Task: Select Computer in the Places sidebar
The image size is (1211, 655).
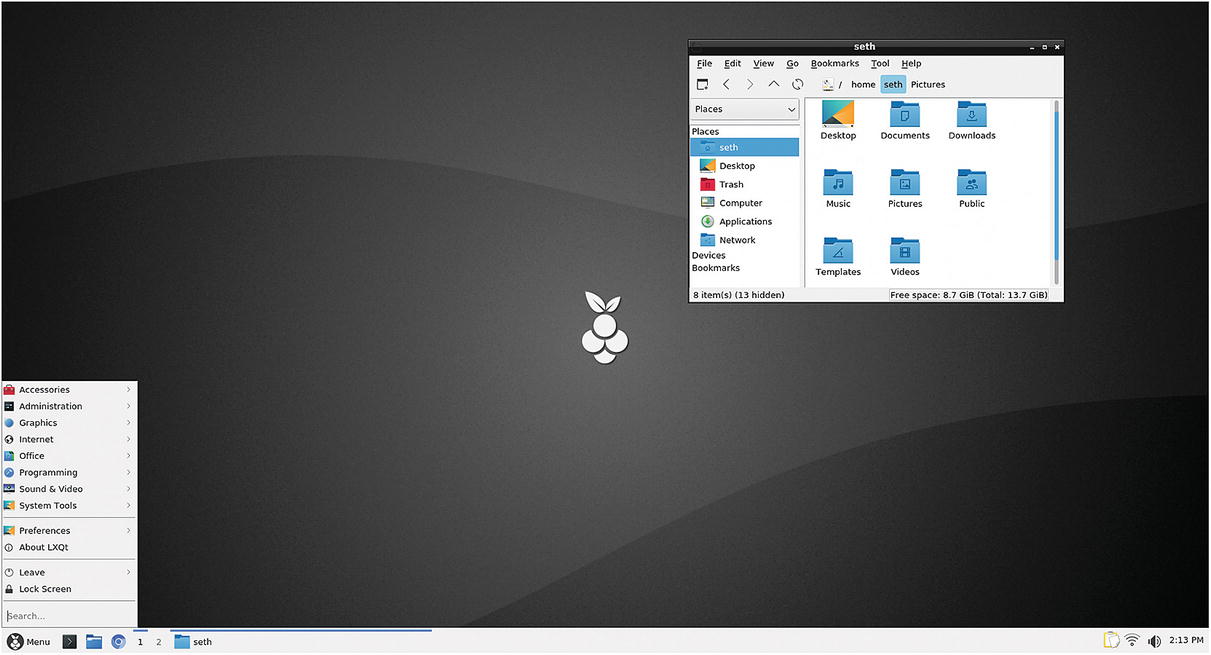Action: pyautogui.click(x=745, y=203)
